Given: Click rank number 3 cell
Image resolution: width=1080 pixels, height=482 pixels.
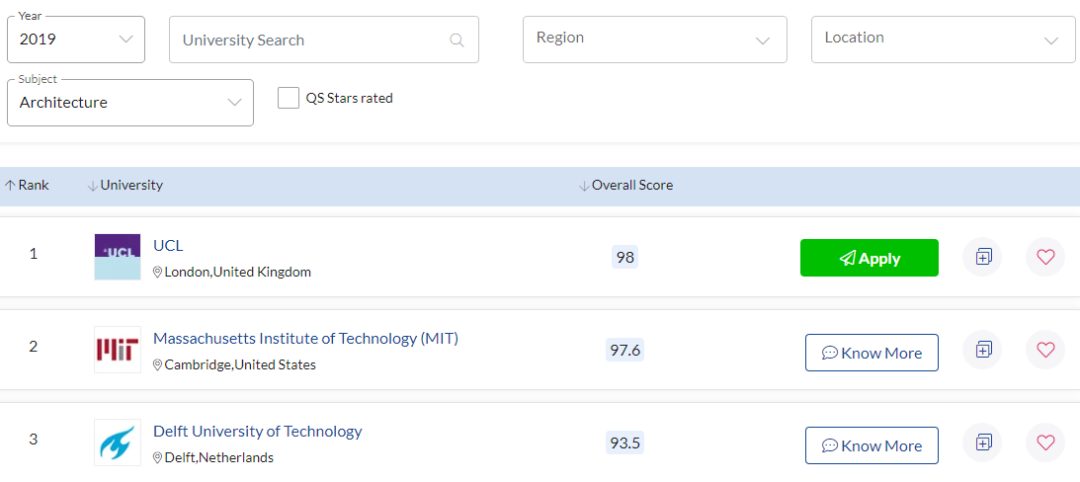Looking at the screenshot, I should 33,439.
